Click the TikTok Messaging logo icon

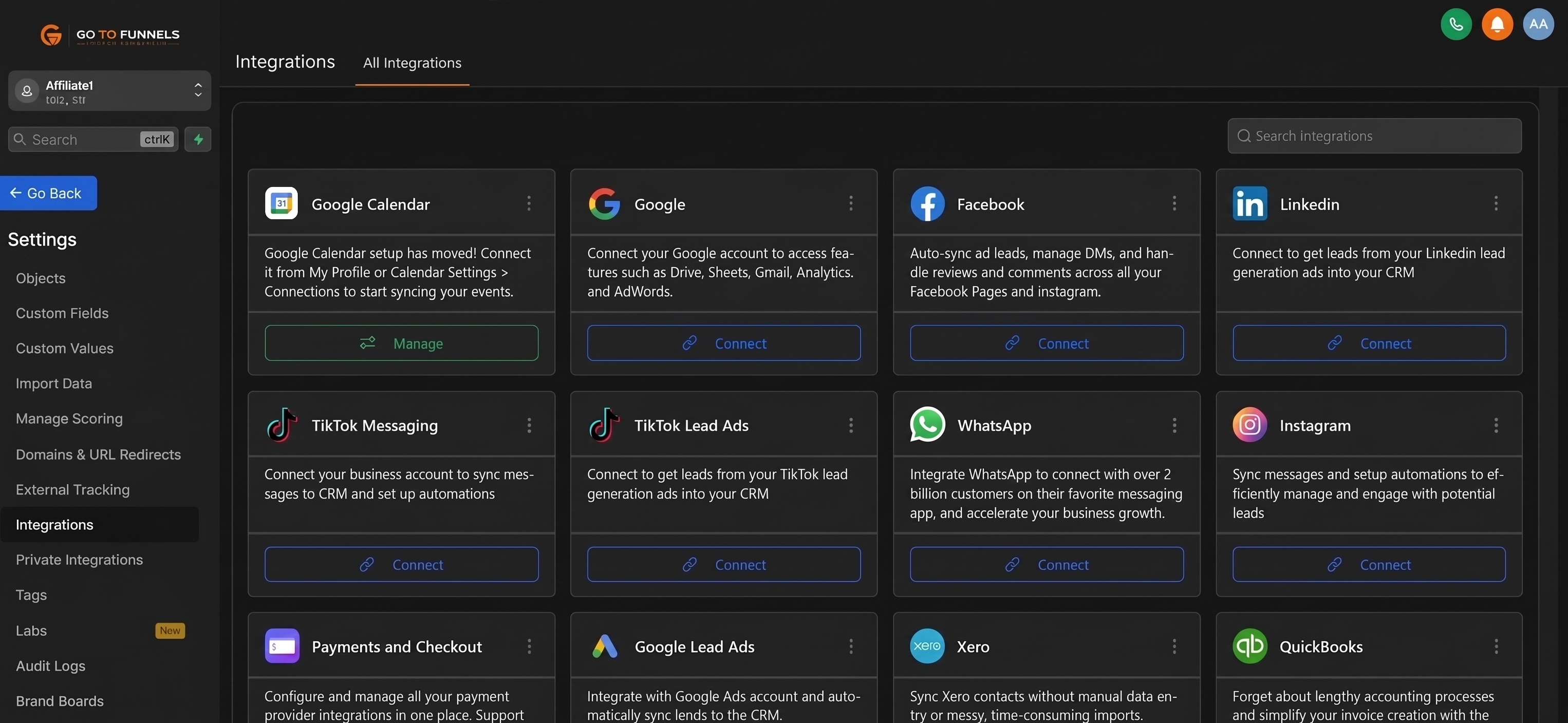tap(281, 424)
